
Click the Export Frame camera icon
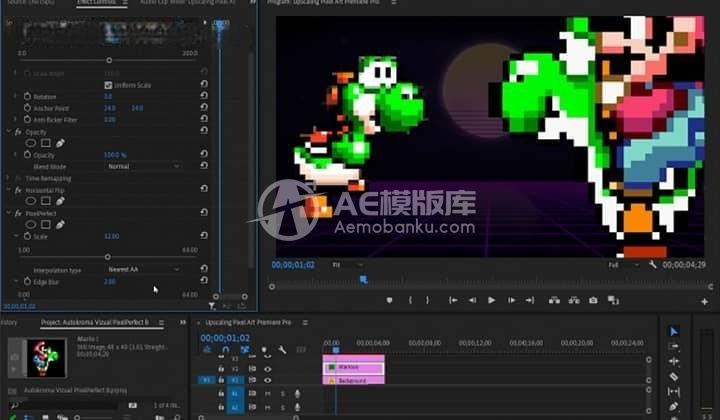tap(593, 300)
